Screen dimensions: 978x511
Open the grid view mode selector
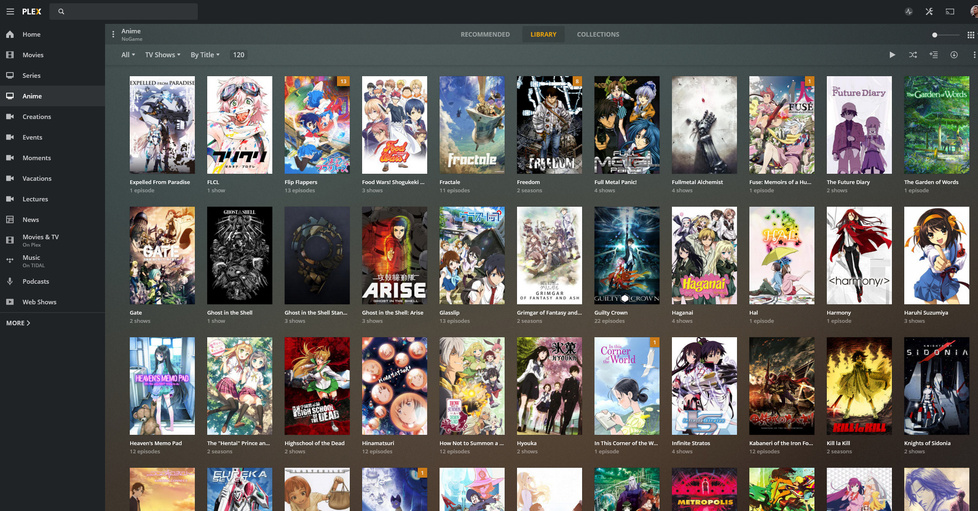[x=971, y=35]
